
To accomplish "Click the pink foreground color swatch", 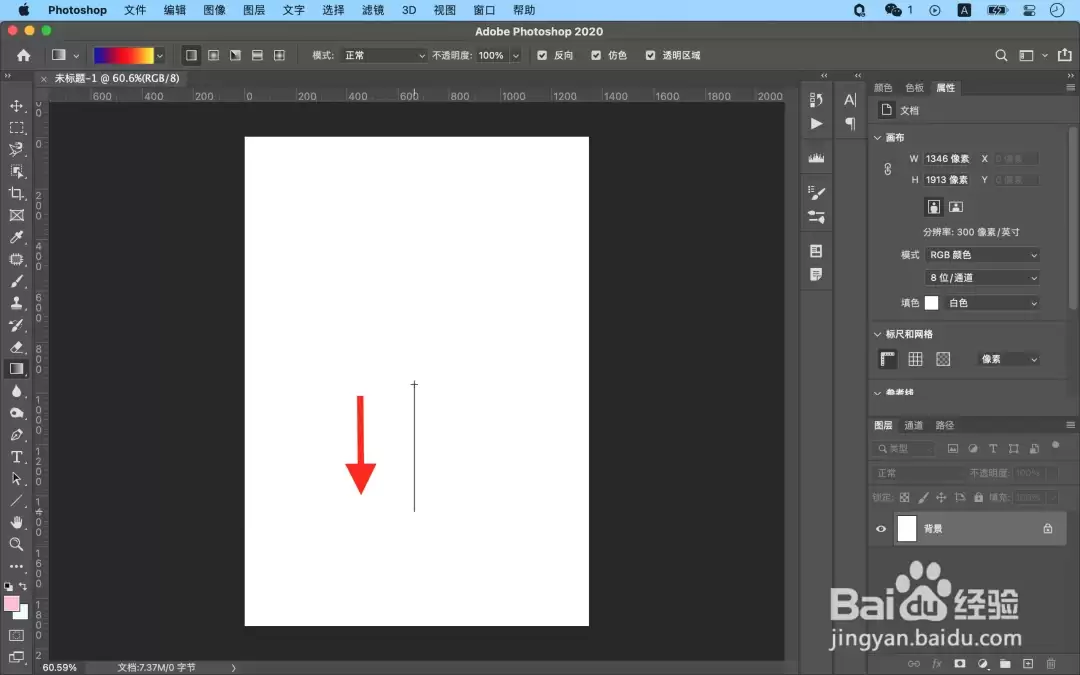I will tap(11, 604).
